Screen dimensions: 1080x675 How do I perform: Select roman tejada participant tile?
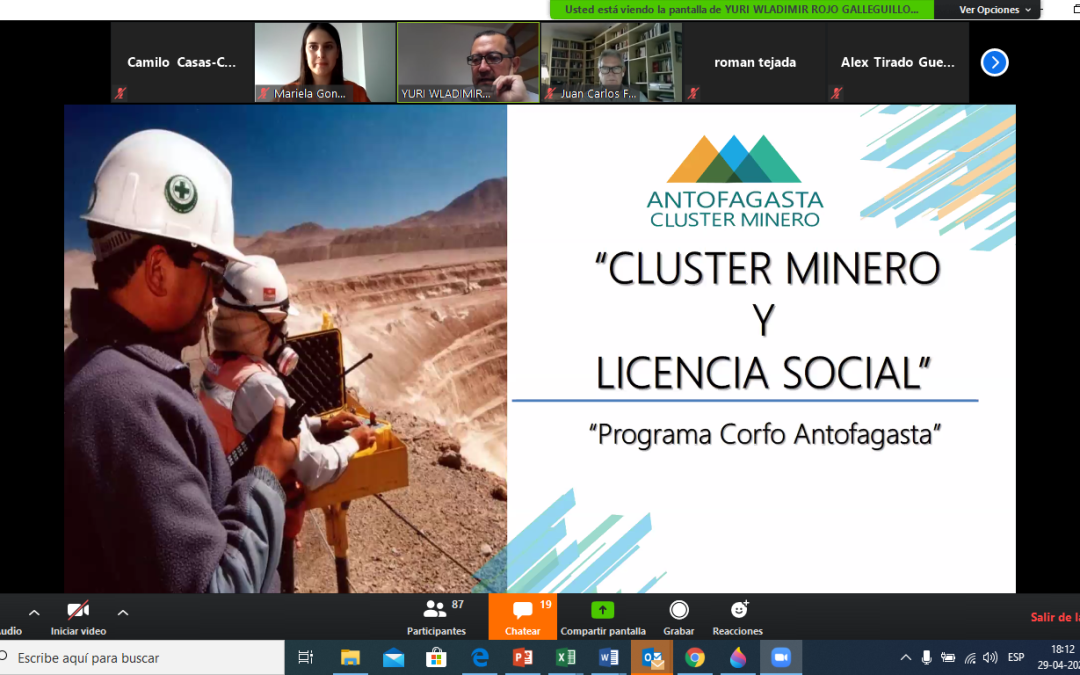coord(755,63)
